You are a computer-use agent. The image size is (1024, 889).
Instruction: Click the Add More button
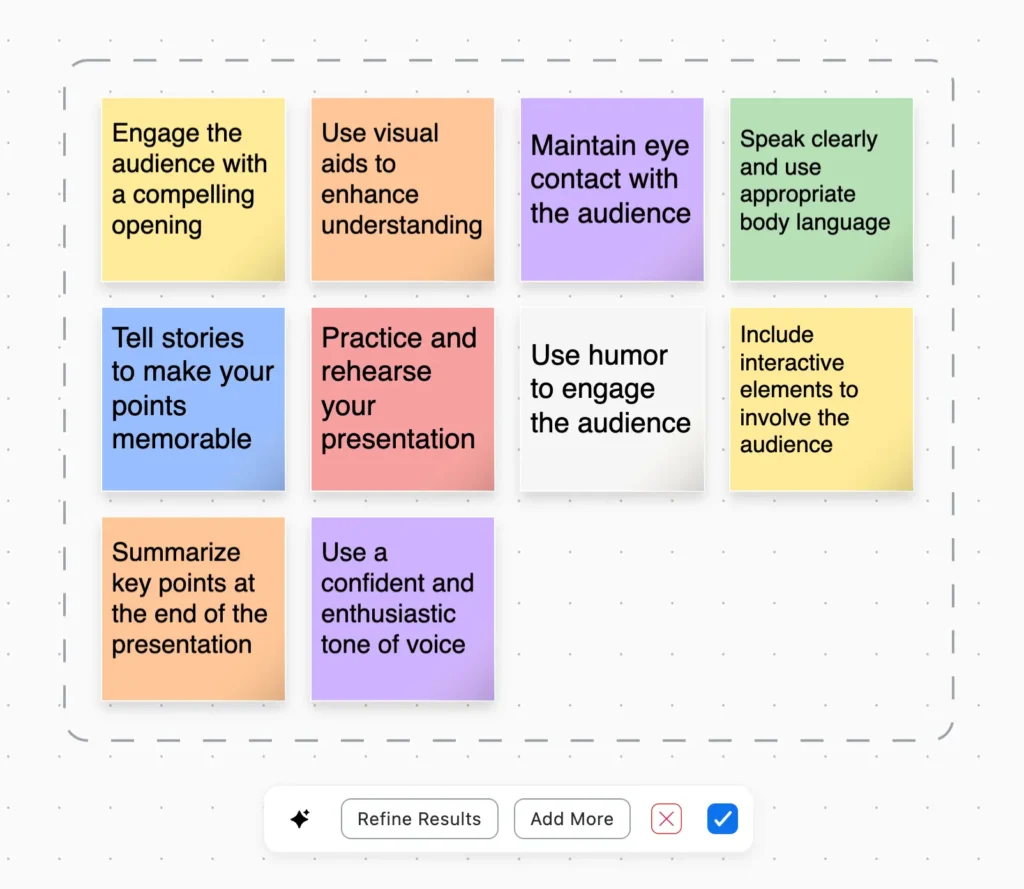point(571,818)
